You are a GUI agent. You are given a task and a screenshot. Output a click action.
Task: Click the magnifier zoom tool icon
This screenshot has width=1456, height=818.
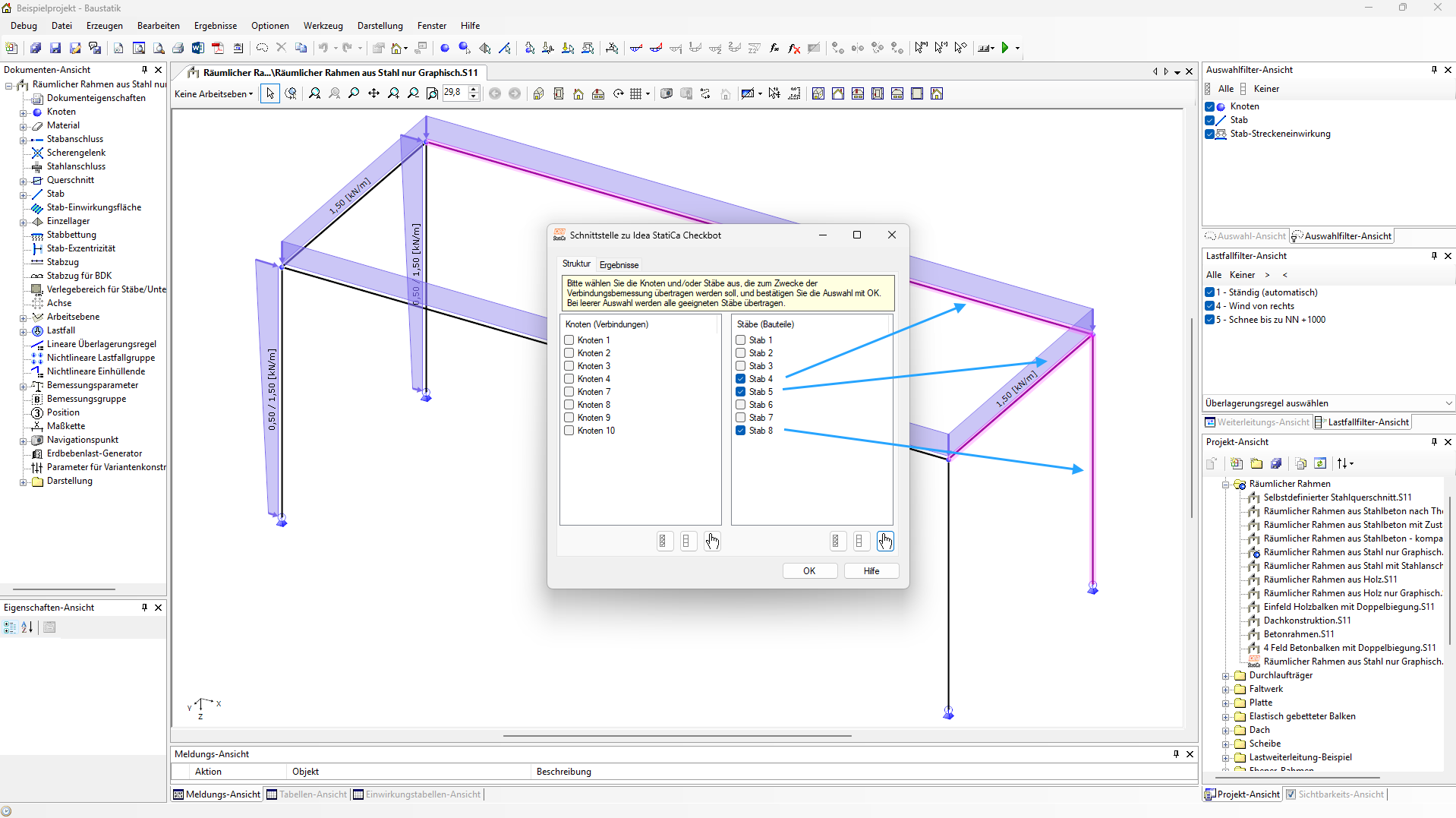(354, 93)
